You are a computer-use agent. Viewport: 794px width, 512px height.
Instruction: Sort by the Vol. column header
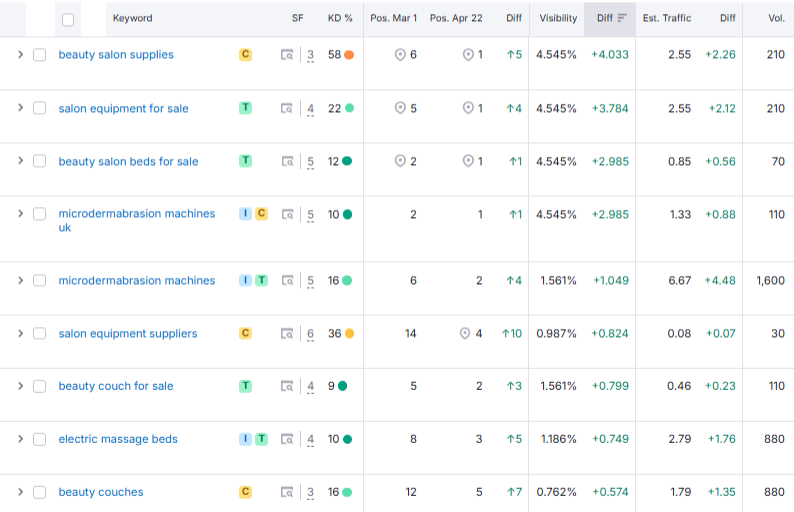coord(776,18)
